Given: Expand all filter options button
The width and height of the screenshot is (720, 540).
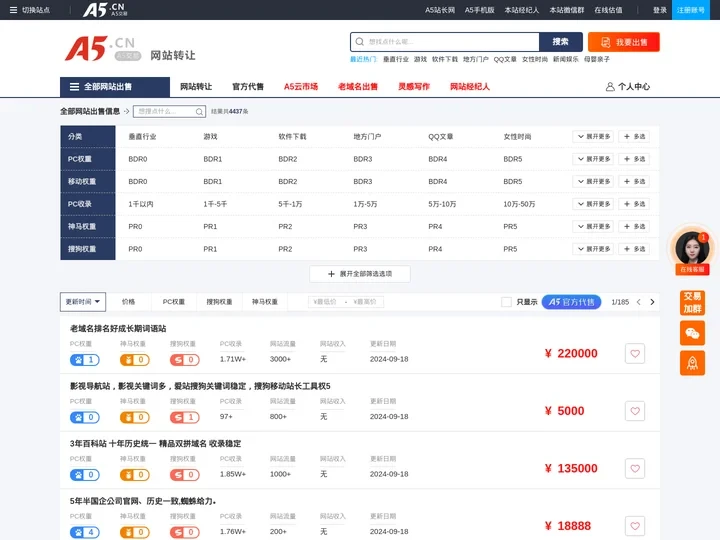Looking at the screenshot, I should (x=360, y=274).
